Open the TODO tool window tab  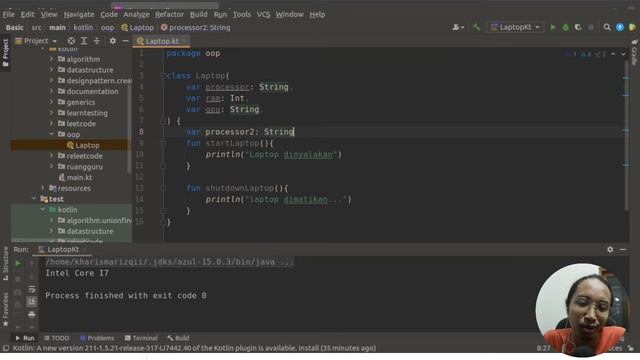(56, 338)
